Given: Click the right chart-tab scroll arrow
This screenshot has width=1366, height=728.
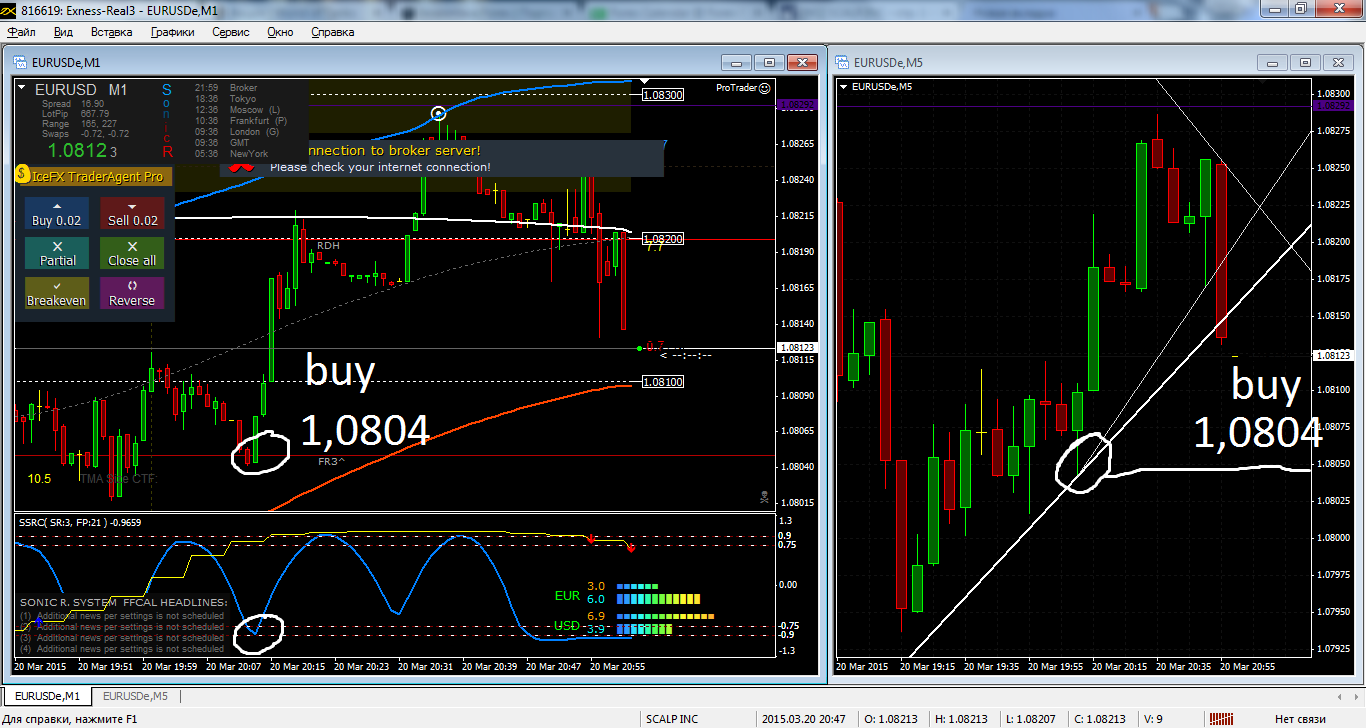Looking at the screenshot, I should coord(1355,696).
